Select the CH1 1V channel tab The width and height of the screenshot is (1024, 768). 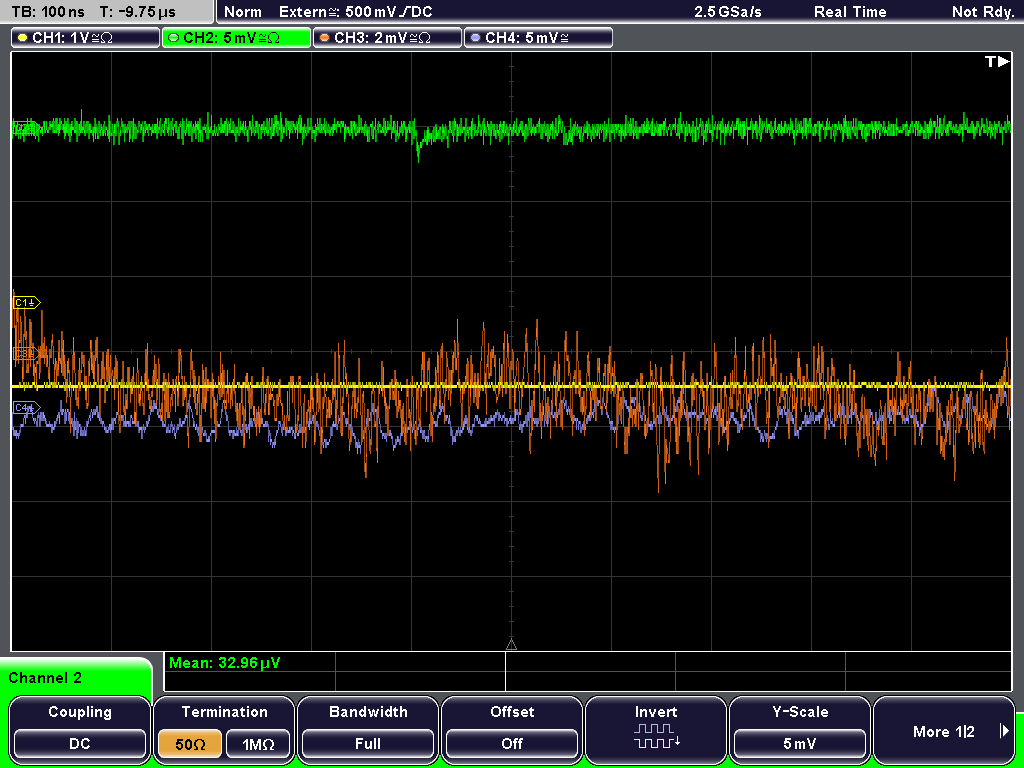click(86, 38)
